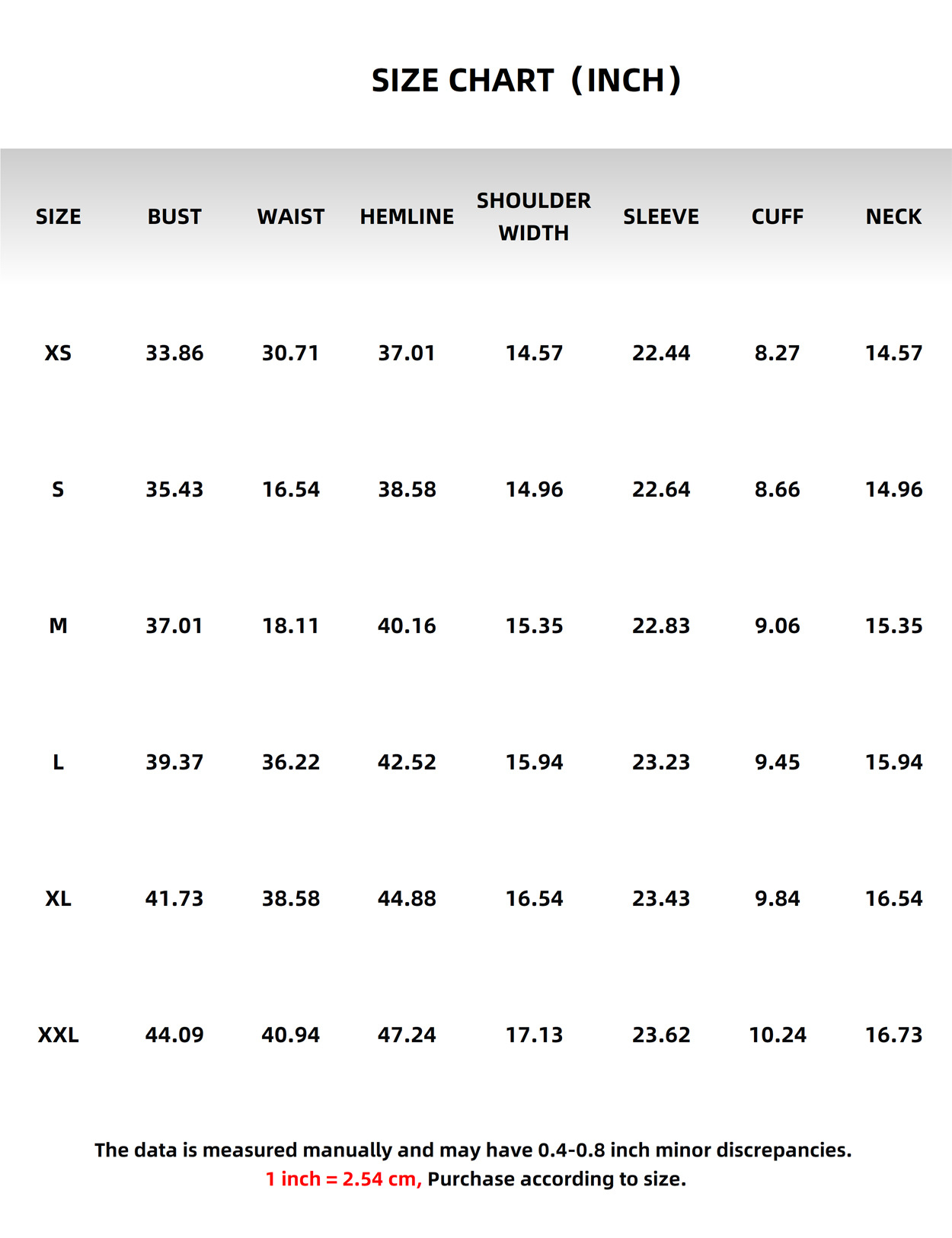Click the XS size row label

58,353
